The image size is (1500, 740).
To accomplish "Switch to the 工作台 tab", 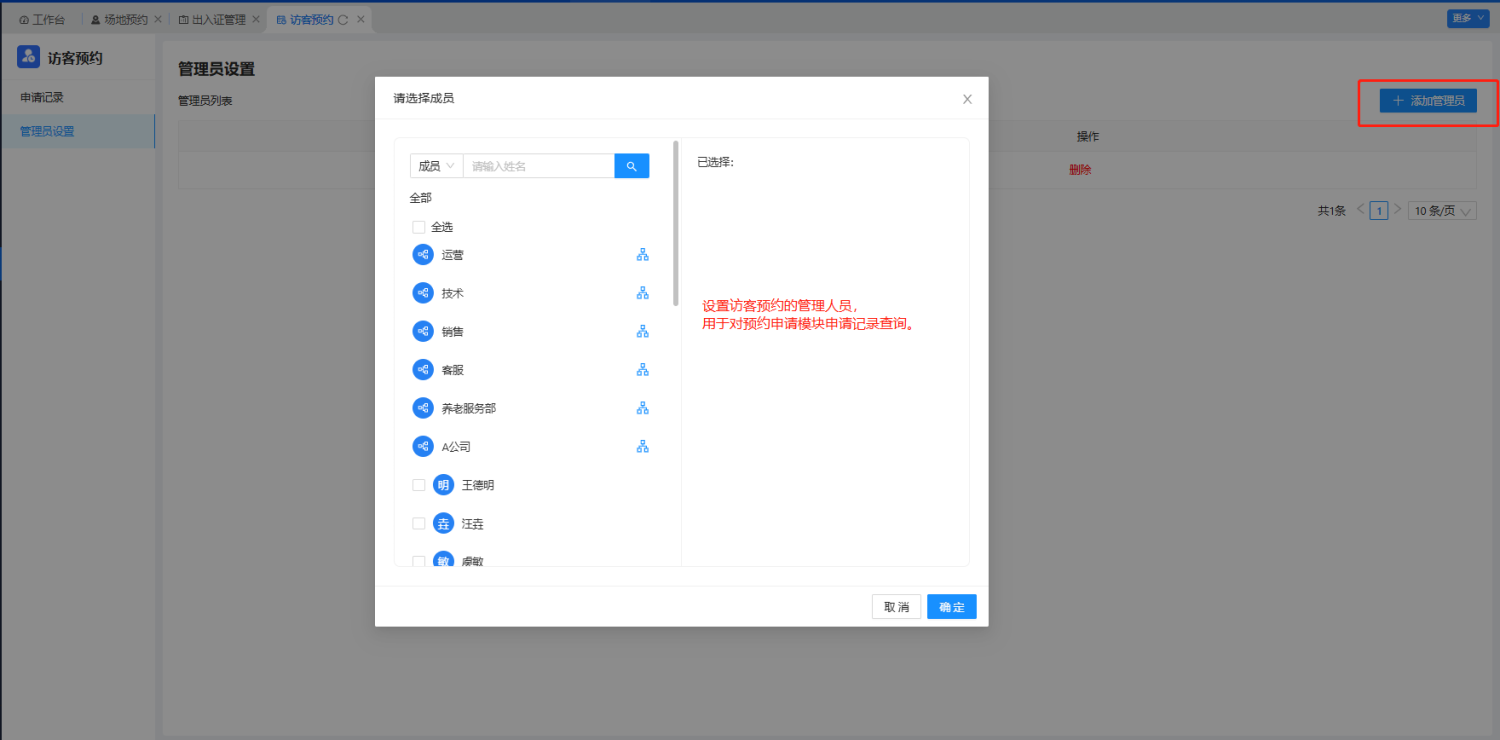I will point(43,19).
